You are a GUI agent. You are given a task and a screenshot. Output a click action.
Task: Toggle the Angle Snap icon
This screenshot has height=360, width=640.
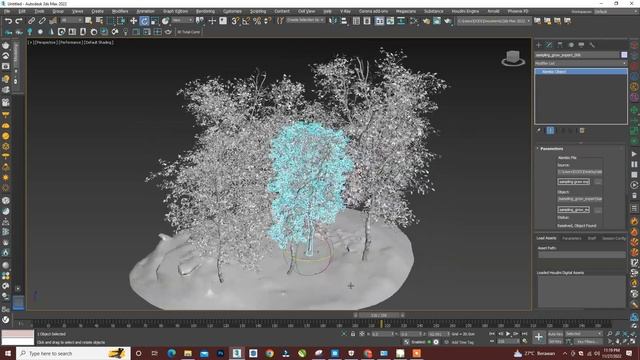246,20
